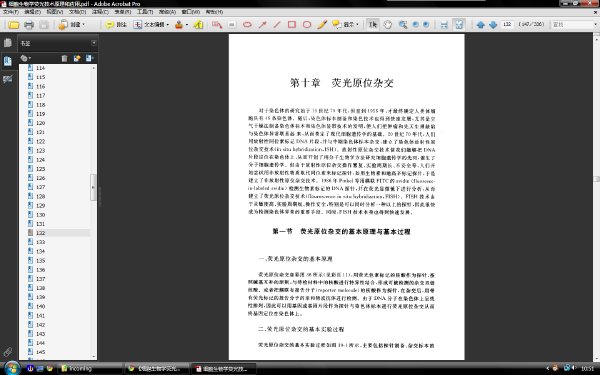The width and height of the screenshot is (600, 375).
Task: Open the File menu
Action: 11,12
